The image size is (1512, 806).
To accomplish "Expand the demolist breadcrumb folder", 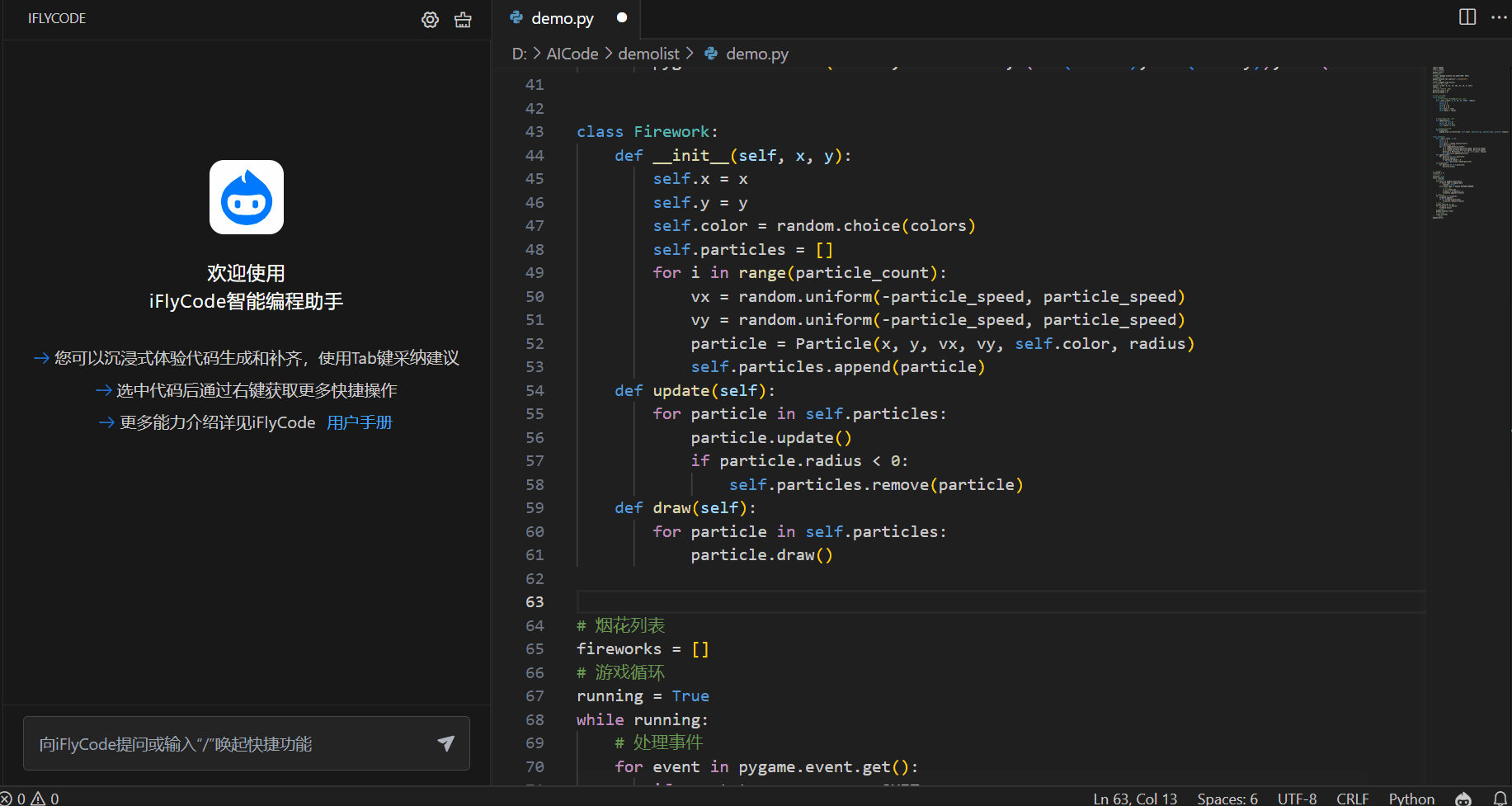I will (x=648, y=54).
